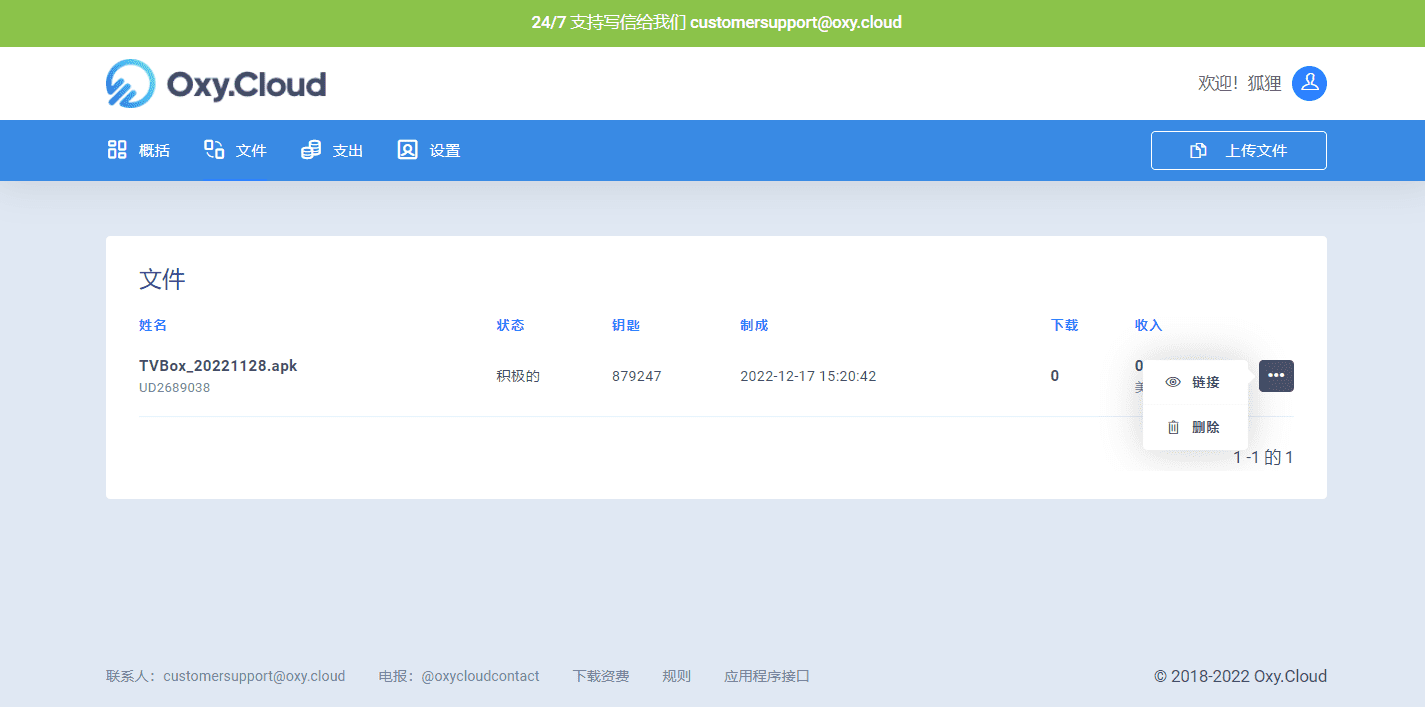The image size is (1425, 707).
Task: Click the 文件 files nav icon
Action: pos(214,150)
